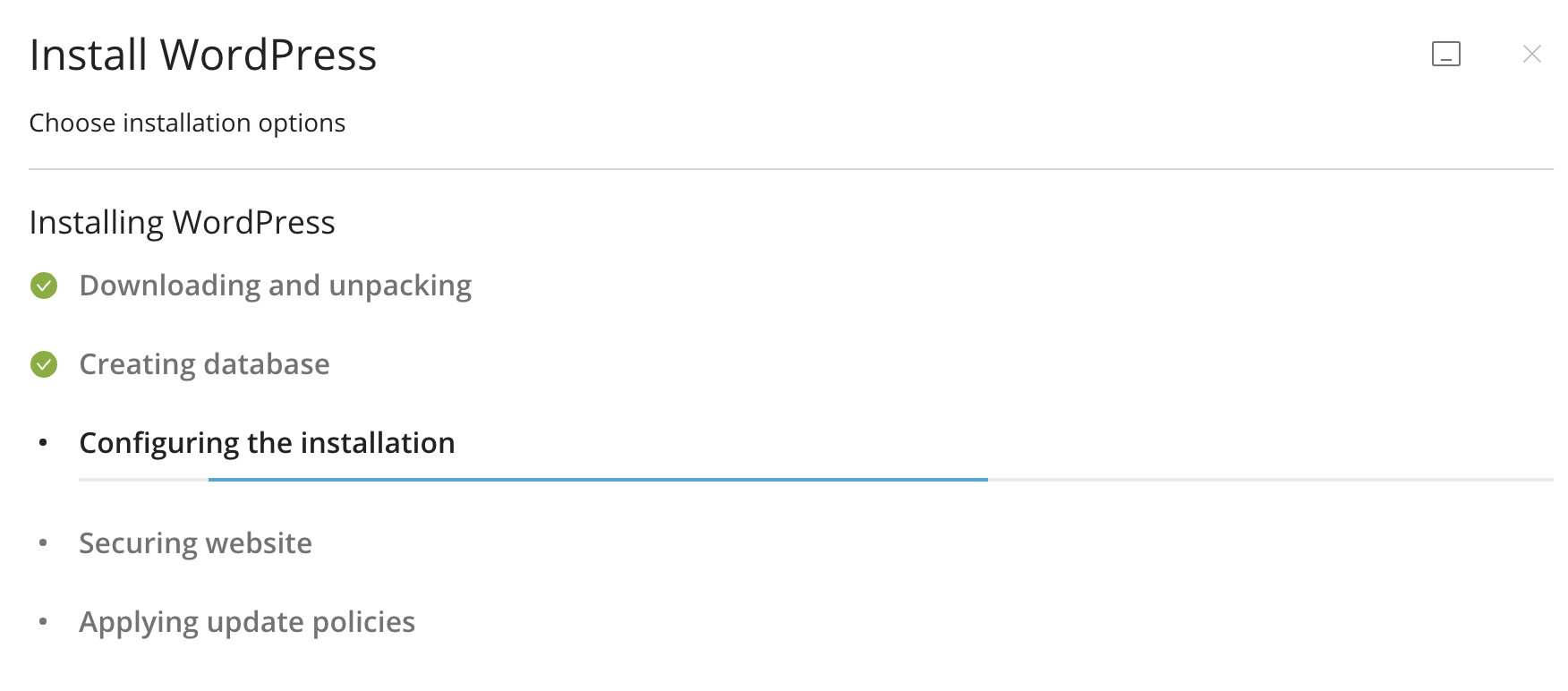Screen dimensions: 1568x691
Task: Click WordPress in the large dialog title
Action: tap(268, 55)
